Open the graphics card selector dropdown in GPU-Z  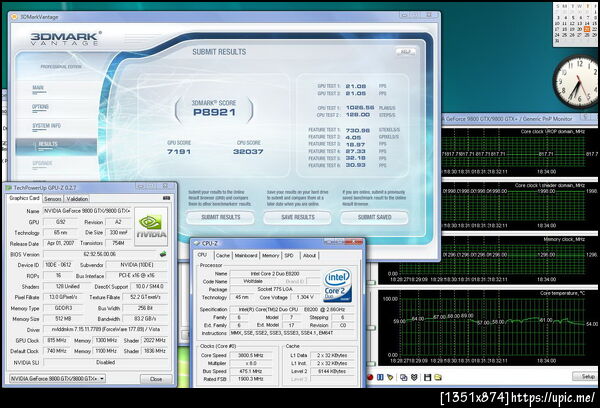click(x=58, y=379)
